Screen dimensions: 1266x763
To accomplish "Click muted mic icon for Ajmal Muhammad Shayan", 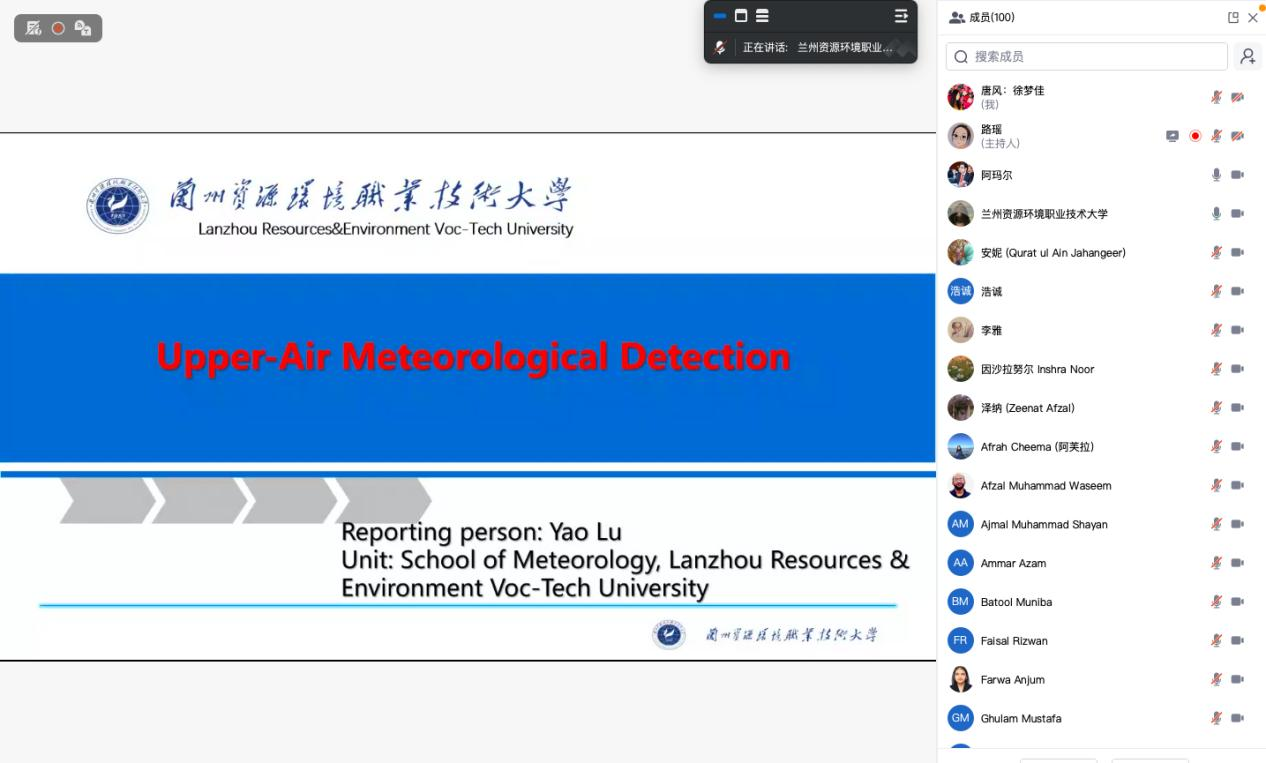I will click(x=1217, y=524).
